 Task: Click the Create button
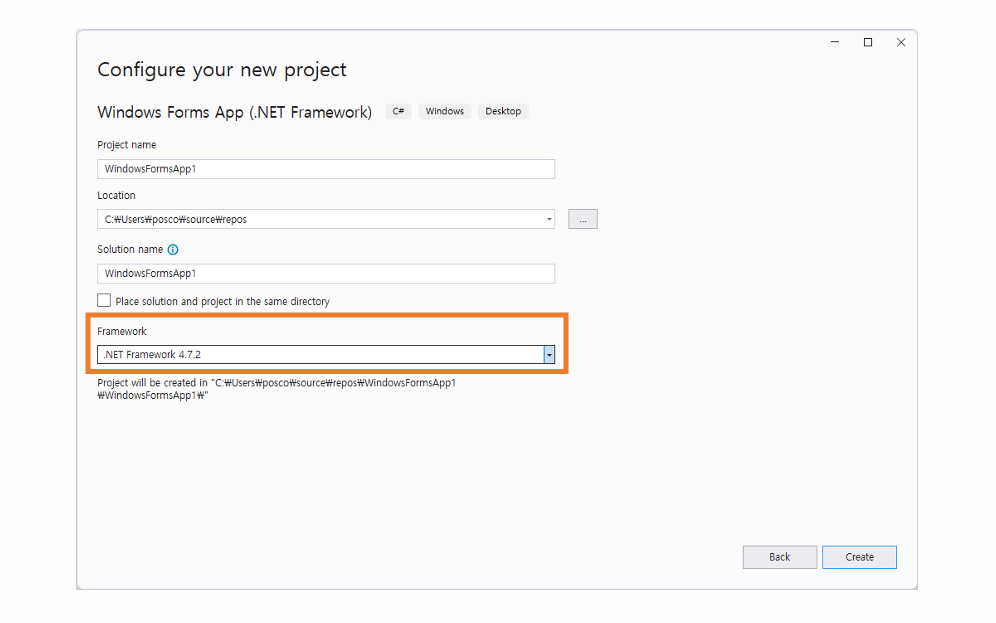pos(859,557)
